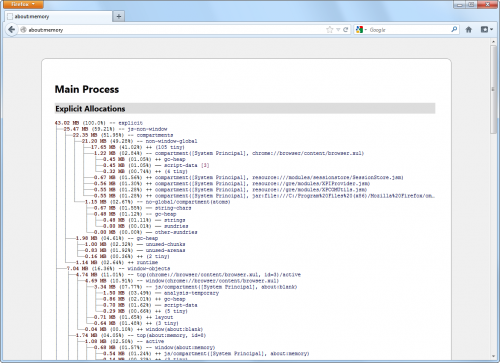The height and width of the screenshot is (363, 500).
Task: Collapse the 43.02 MB explicit root node
Action: (x=99, y=123)
